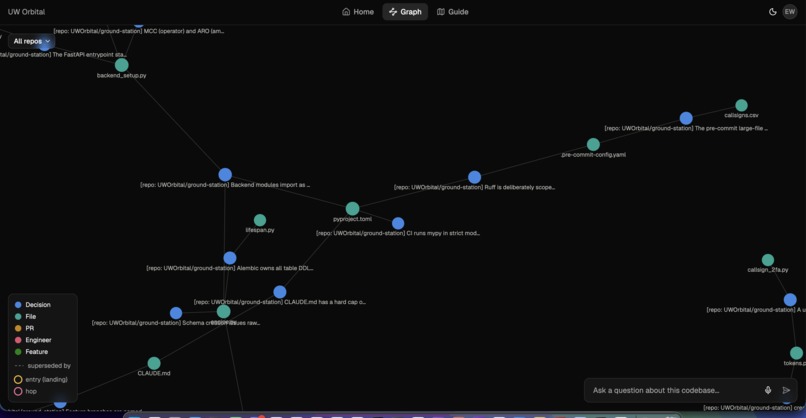This screenshot has width=806, height=418.
Task: Select the 'CLAUDE.md has a hard cap' decision node
Action: [280, 292]
